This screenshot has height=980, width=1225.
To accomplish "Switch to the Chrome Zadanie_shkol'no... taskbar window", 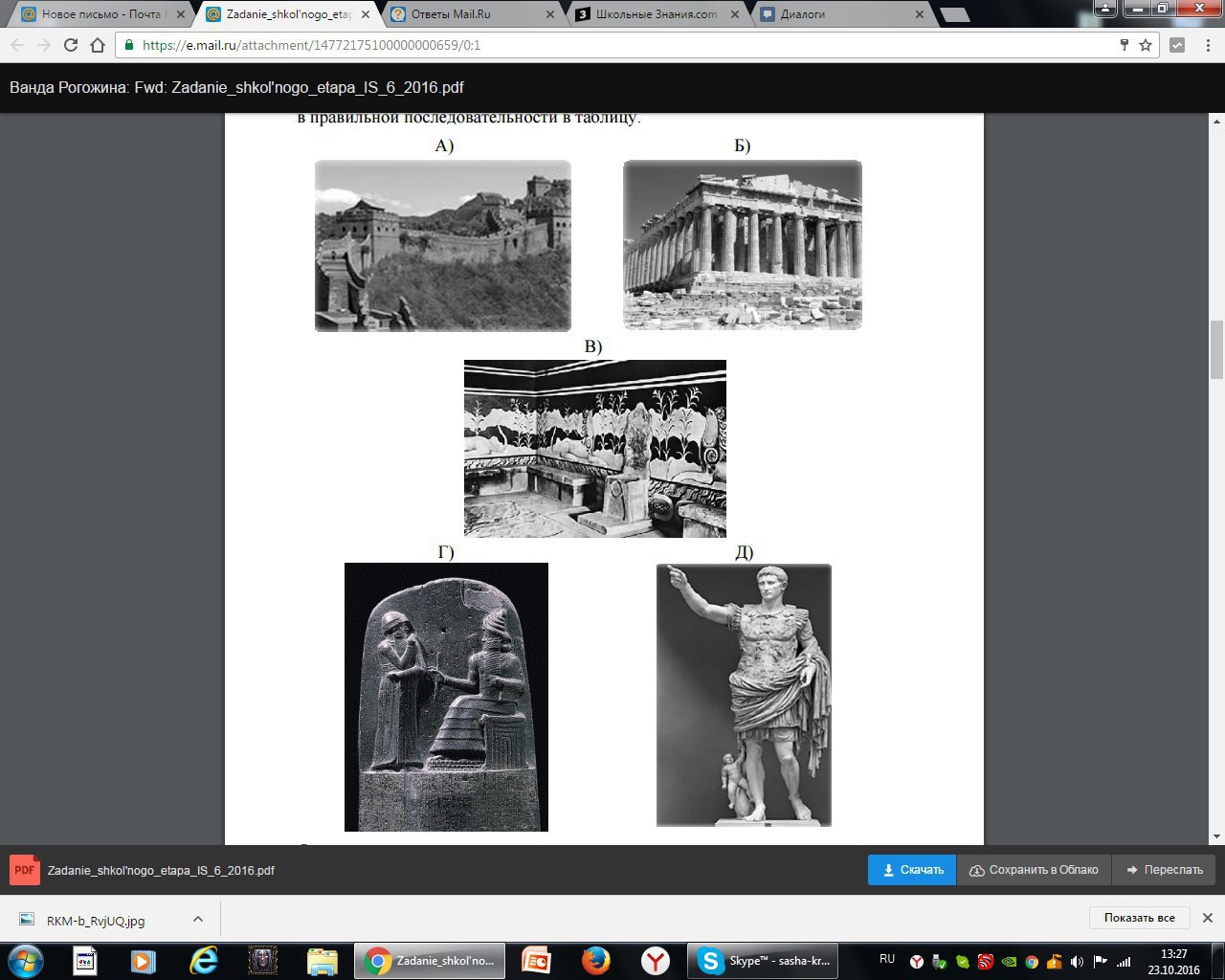I will [430, 961].
